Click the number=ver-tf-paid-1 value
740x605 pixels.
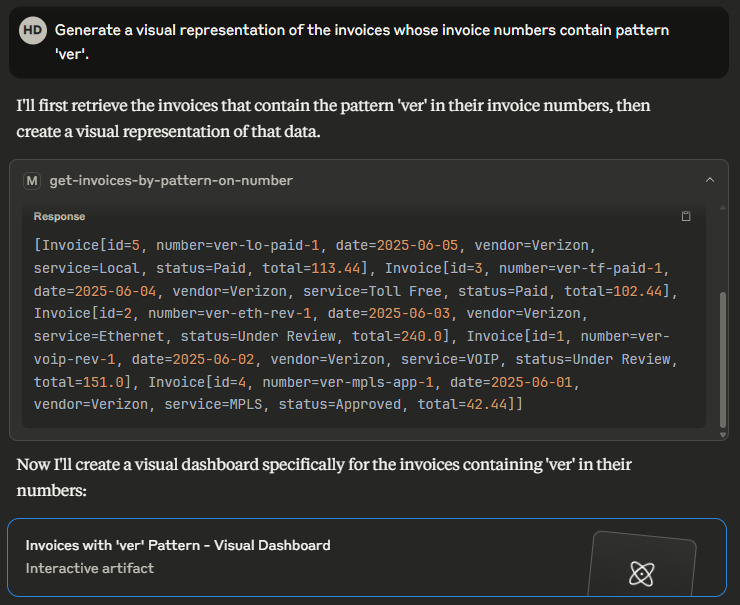click(580, 268)
